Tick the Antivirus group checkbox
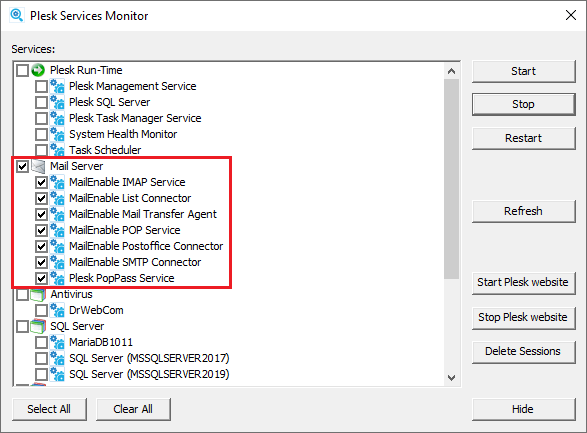Image resolution: width=587 pixels, height=433 pixels. [22, 295]
